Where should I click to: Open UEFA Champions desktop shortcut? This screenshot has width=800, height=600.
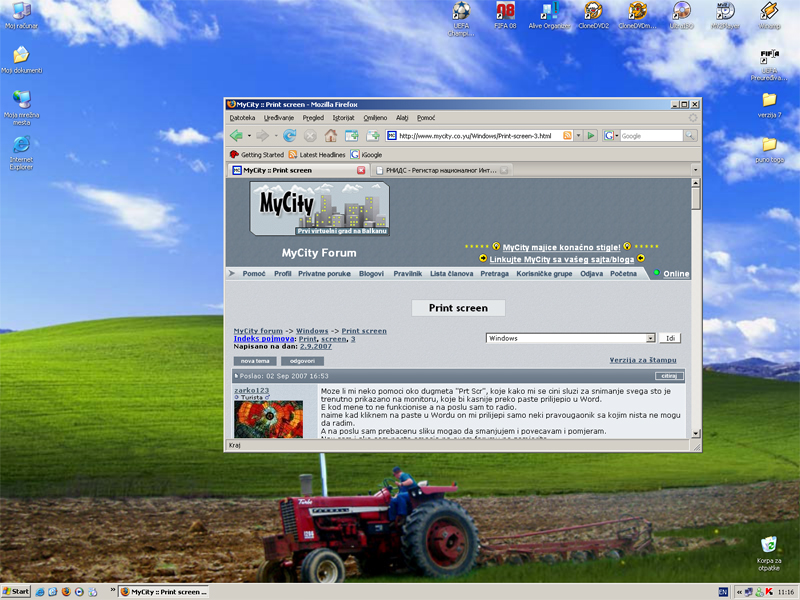461,19
